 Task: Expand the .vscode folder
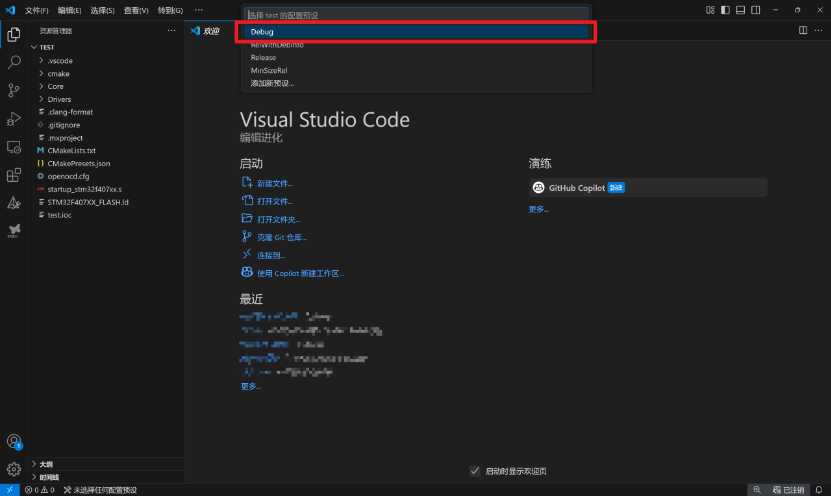(x=106, y=60)
